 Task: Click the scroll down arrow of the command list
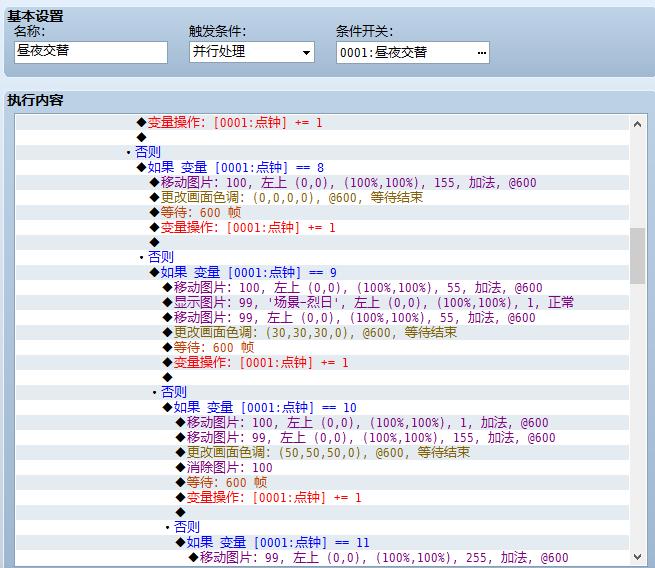click(x=637, y=557)
